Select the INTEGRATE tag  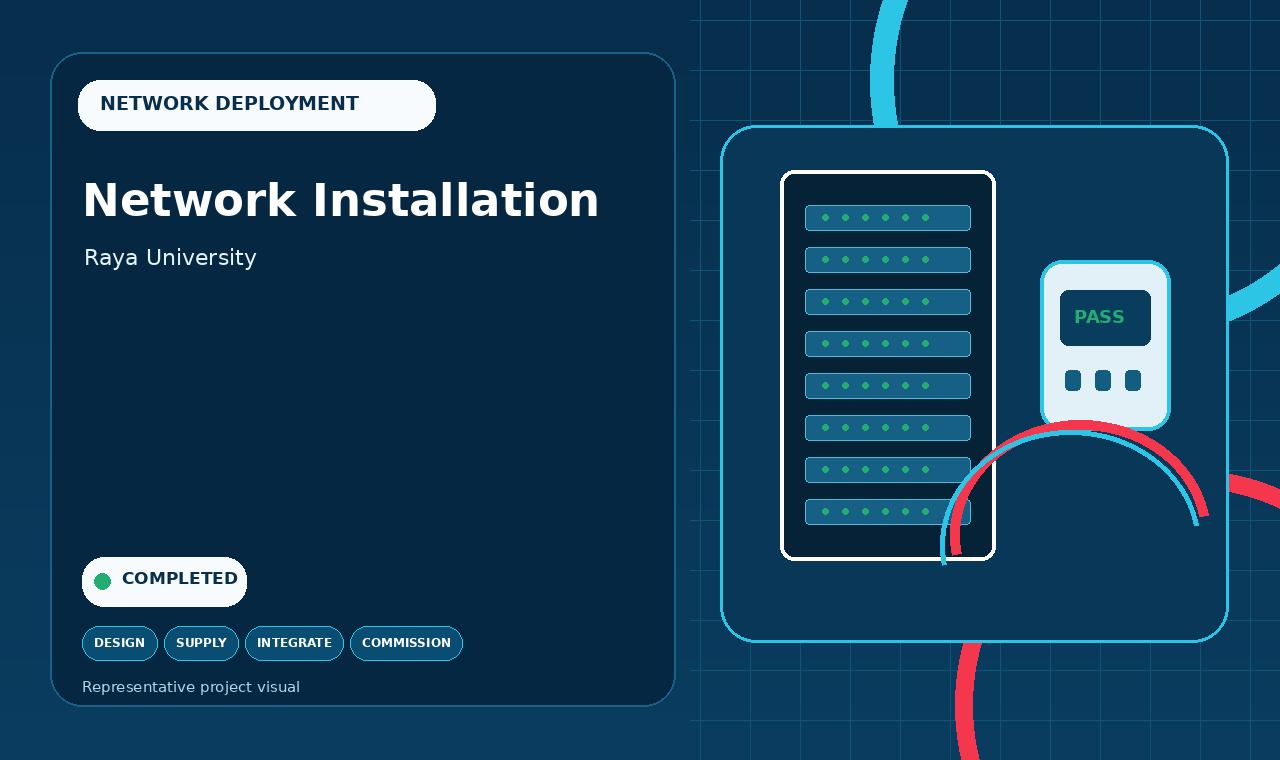click(x=294, y=643)
